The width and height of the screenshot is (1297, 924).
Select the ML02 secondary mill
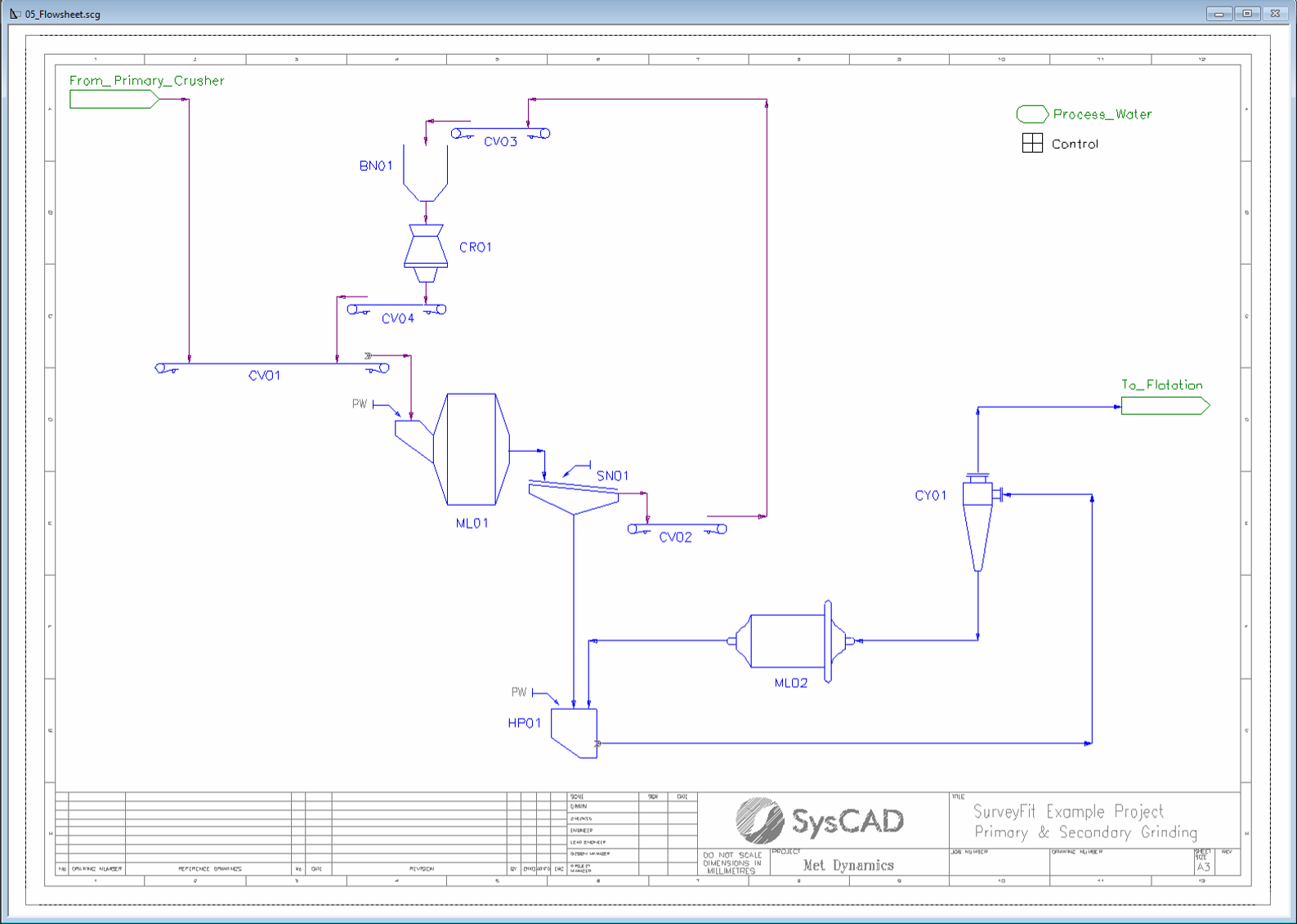click(789, 641)
